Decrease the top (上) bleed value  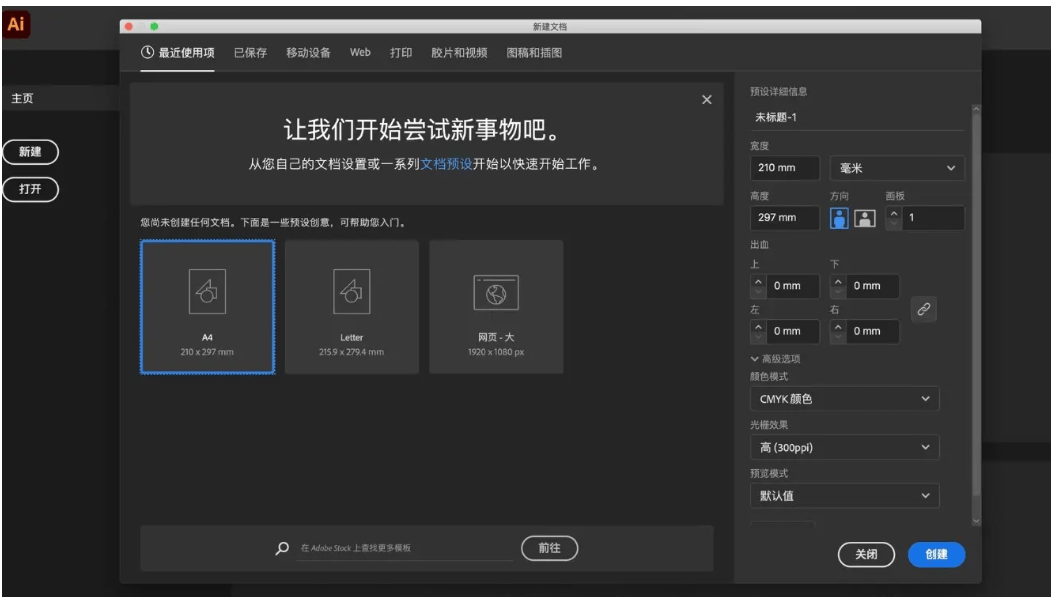[x=758, y=291]
